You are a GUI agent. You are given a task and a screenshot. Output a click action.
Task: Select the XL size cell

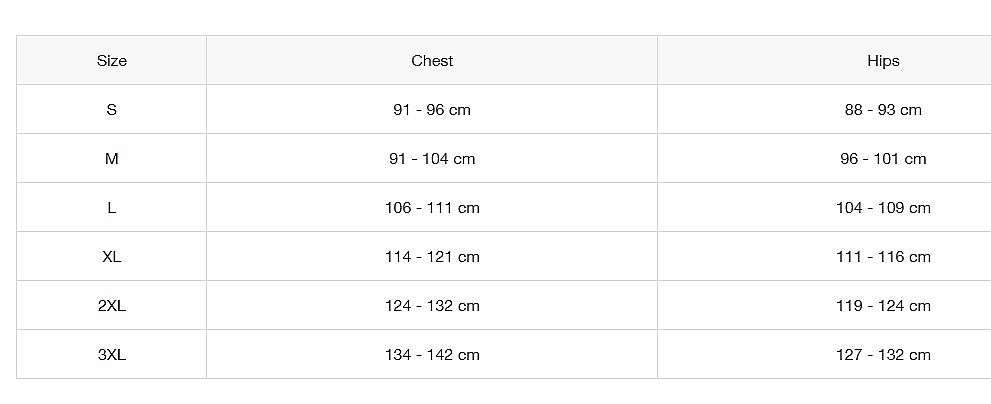pyautogui.click(x=112, y=257)
